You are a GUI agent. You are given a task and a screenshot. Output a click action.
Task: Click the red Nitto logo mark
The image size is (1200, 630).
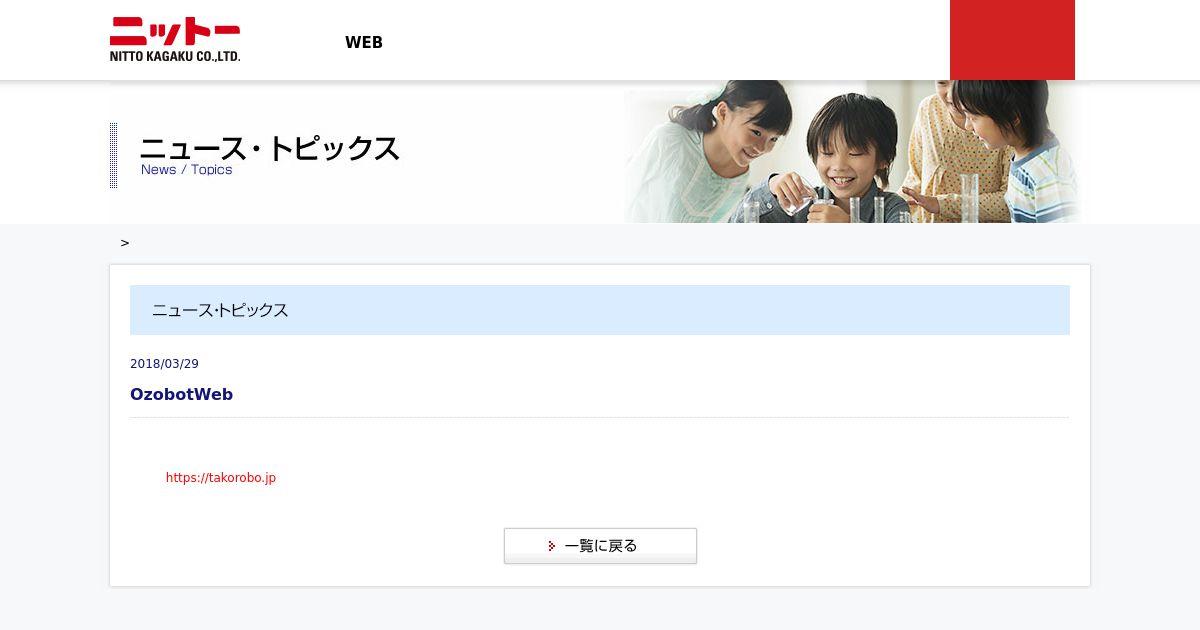click(x=174, y=32)
